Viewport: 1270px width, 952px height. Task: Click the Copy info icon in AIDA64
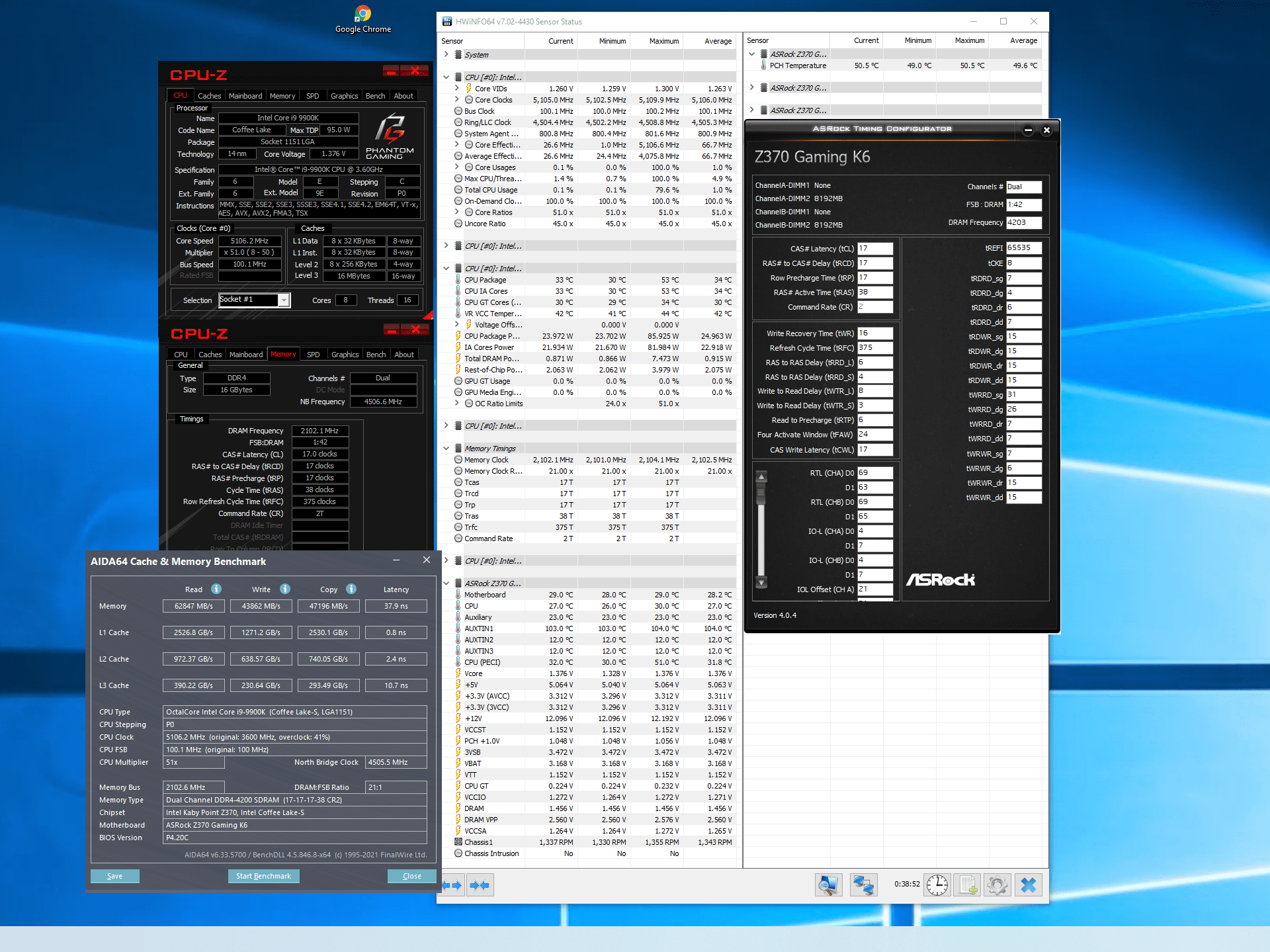click(351, 589)
